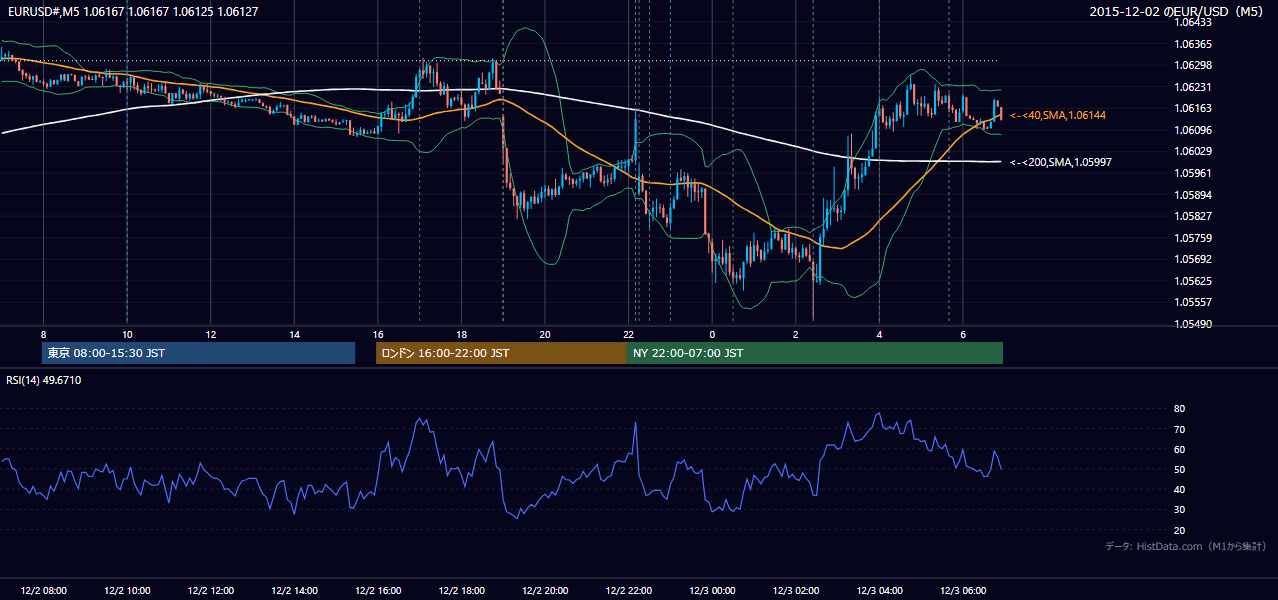Click price axis value 1.06163
Screen dimensions: 1278x600
pyautogui.click(x=1193, y=108)
